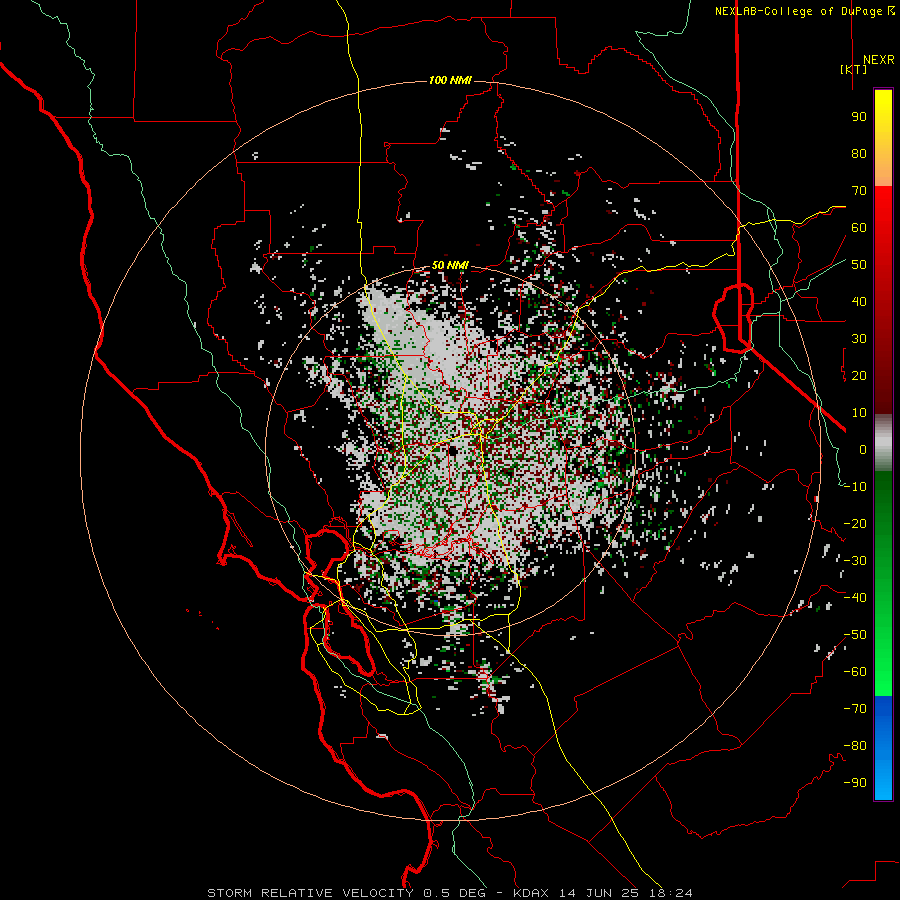This screenshot has width=900, height=900.
Task: Click the 70 knot scale value
Action: [859, 191]
